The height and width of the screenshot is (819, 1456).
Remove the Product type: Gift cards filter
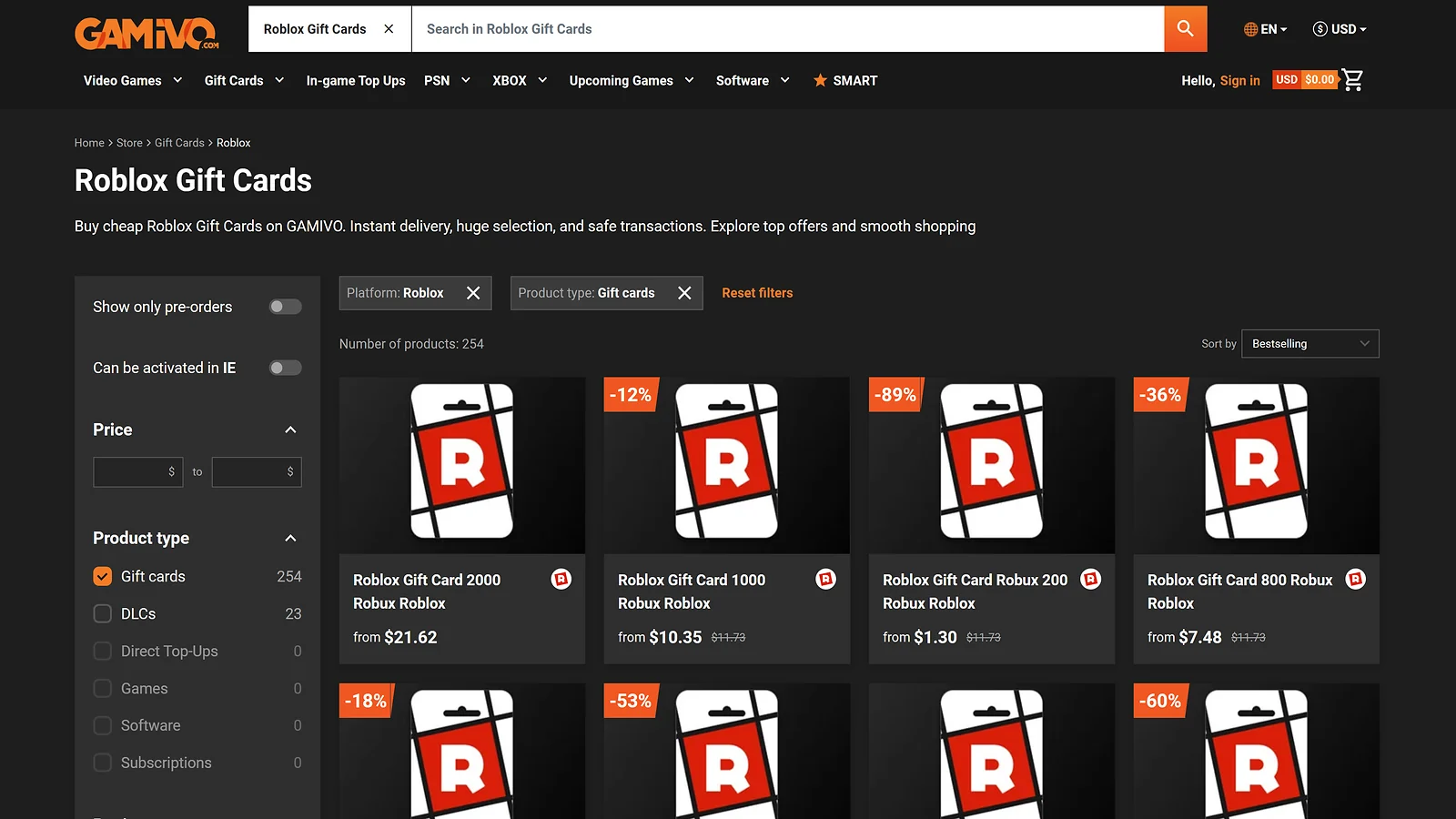pos(684,293)
